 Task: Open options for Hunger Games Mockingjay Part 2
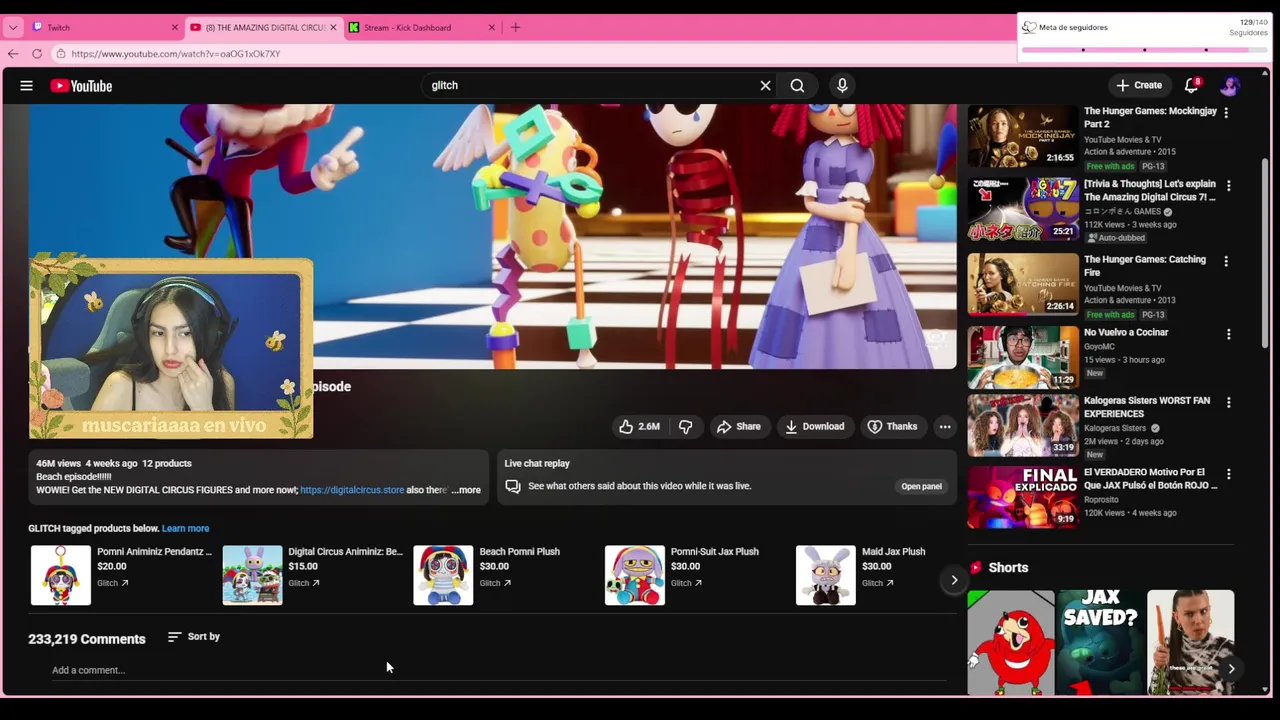[x=1226, y=113]
